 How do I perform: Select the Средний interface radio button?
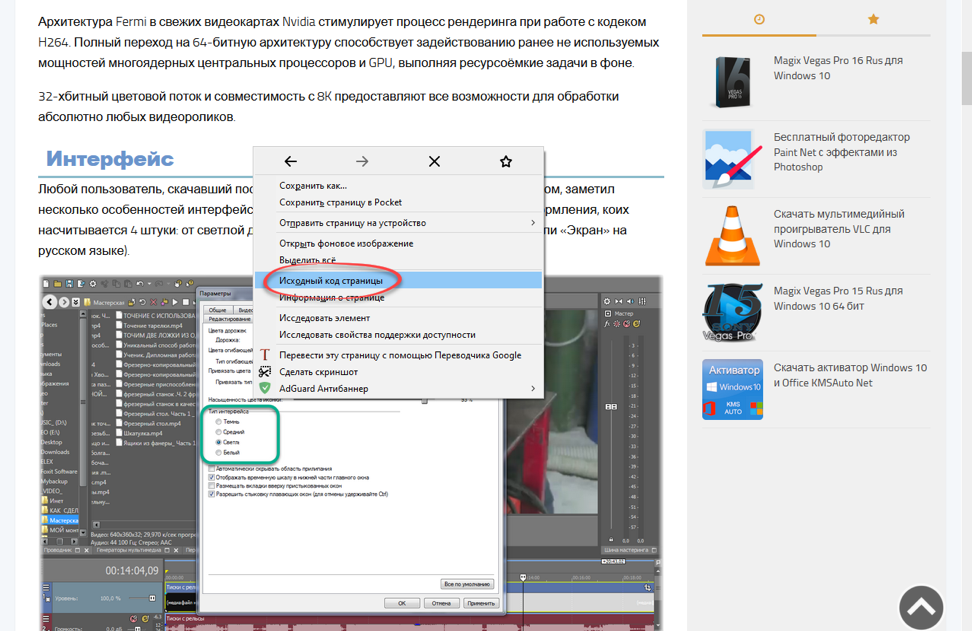tap(218, 431)
